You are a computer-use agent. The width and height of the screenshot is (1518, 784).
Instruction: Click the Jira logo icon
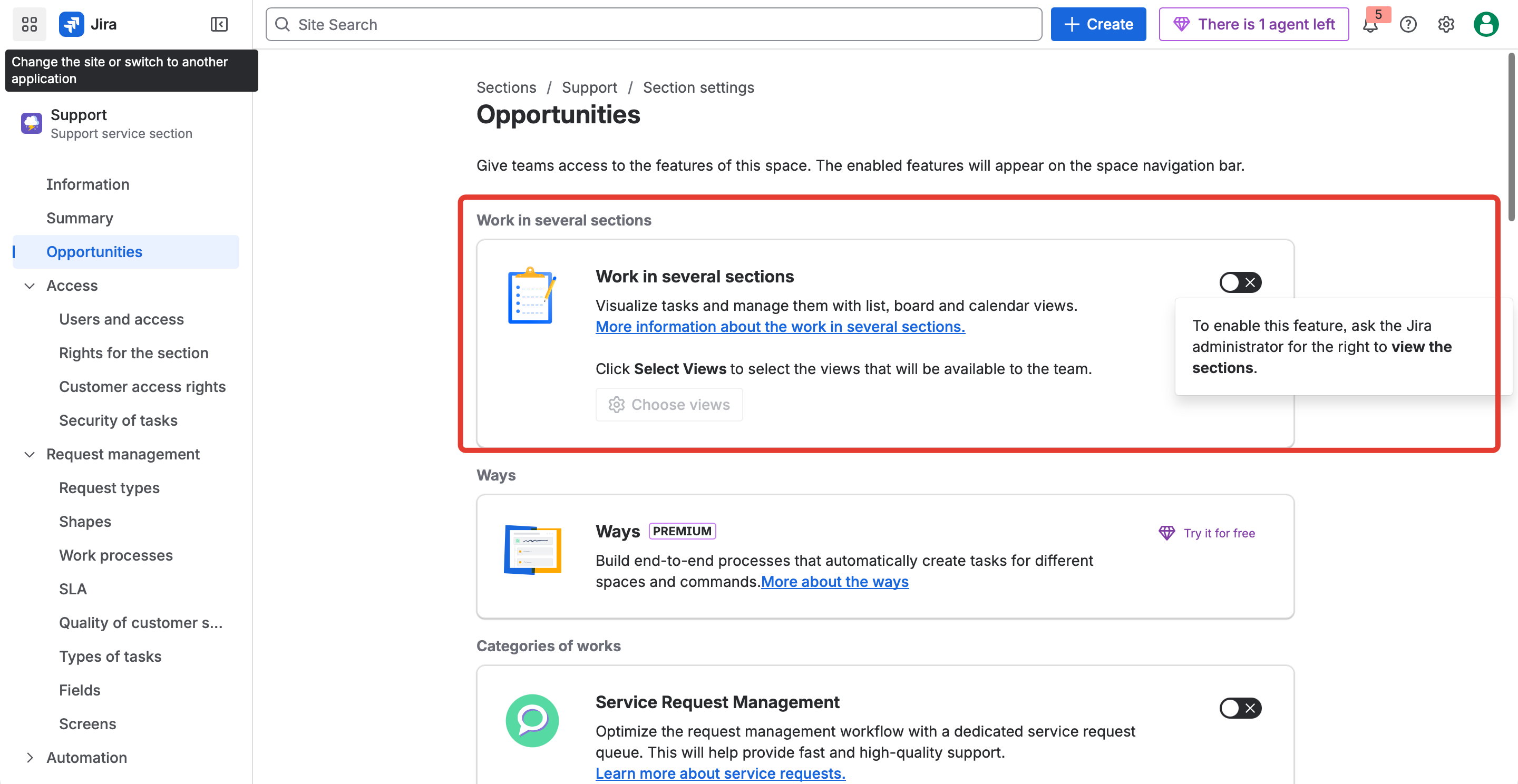click(71, 24)
